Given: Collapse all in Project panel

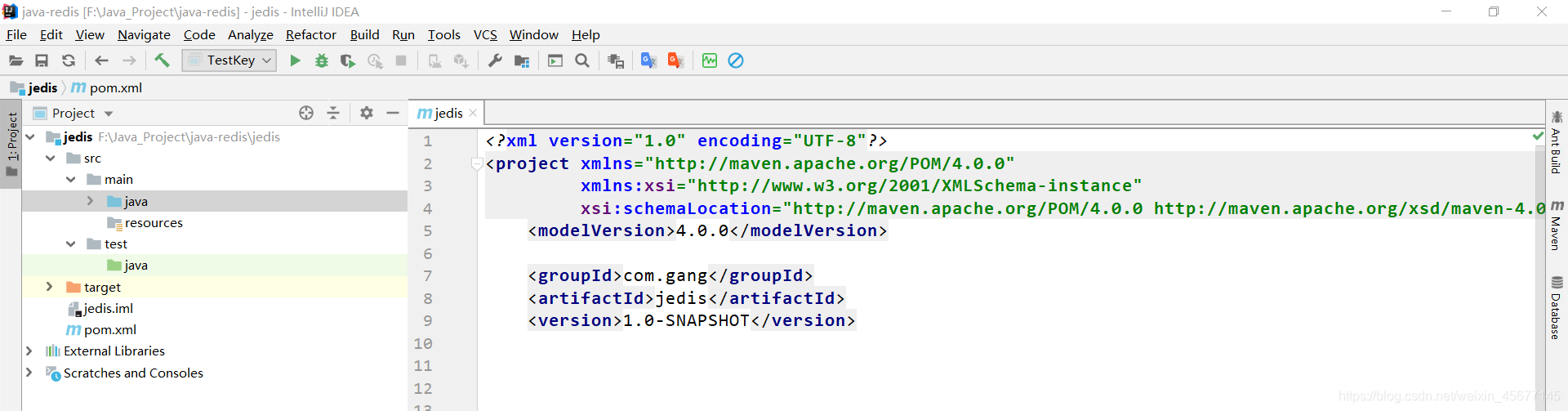Looking at the screenshot, I should (333, 113).
